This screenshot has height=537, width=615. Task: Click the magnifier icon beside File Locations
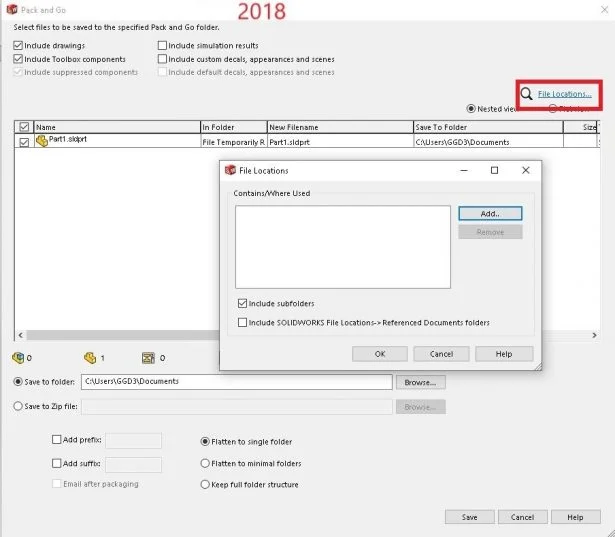pyautogui.click(x=526, y=94)
